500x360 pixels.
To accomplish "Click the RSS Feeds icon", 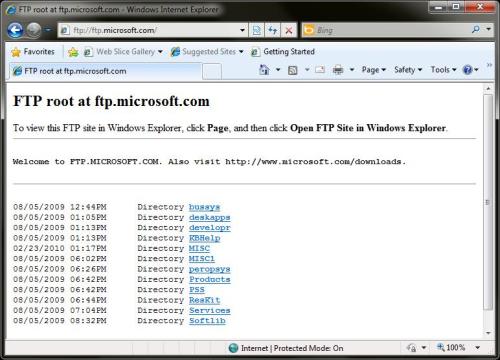I will (292, 70).
